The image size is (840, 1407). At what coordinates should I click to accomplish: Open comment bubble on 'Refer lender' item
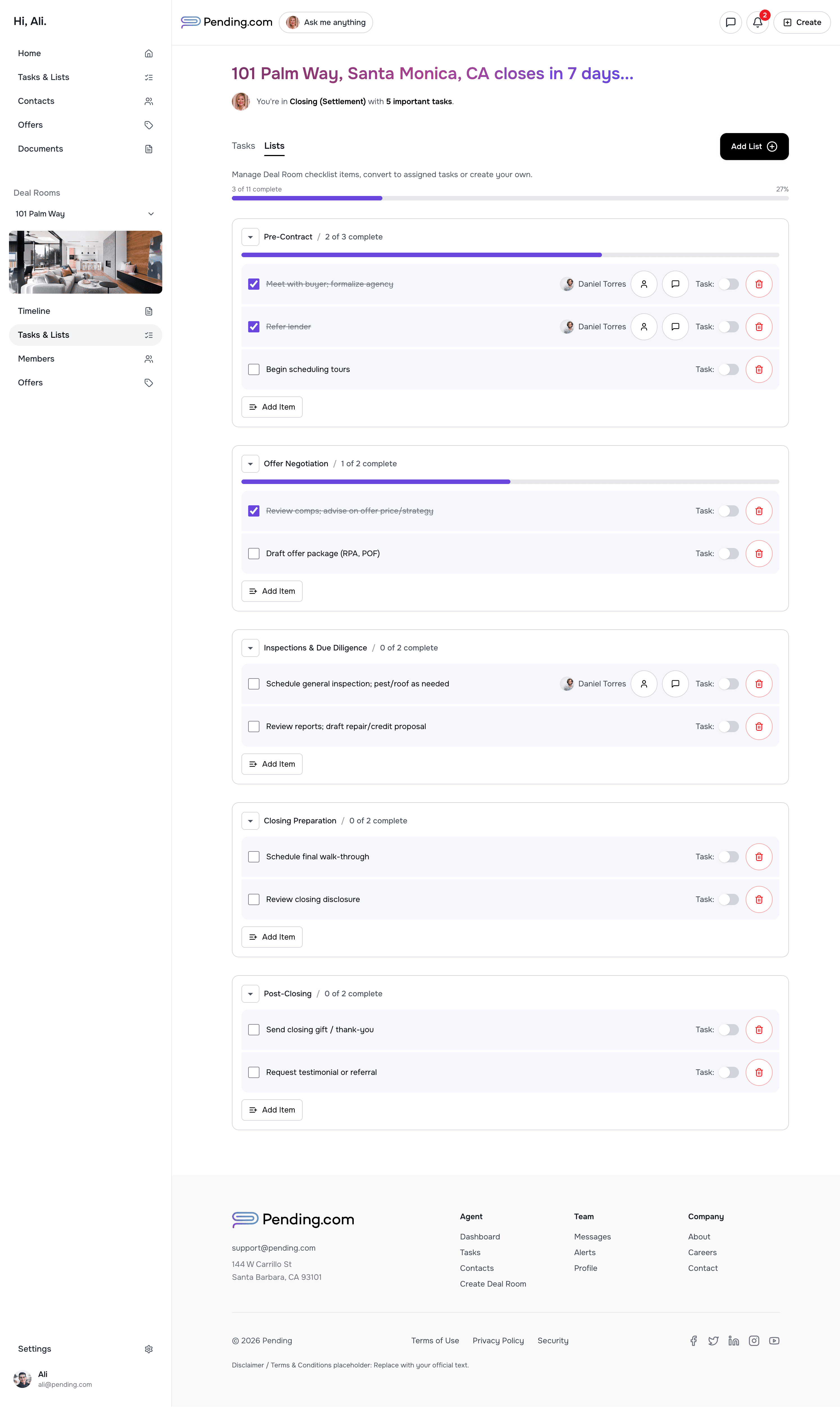(675, 326)
